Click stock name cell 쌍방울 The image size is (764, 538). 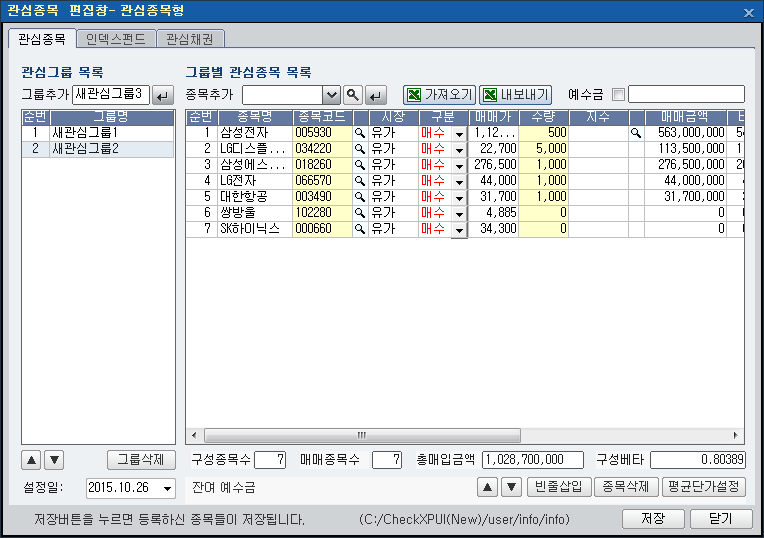(255, 213)
